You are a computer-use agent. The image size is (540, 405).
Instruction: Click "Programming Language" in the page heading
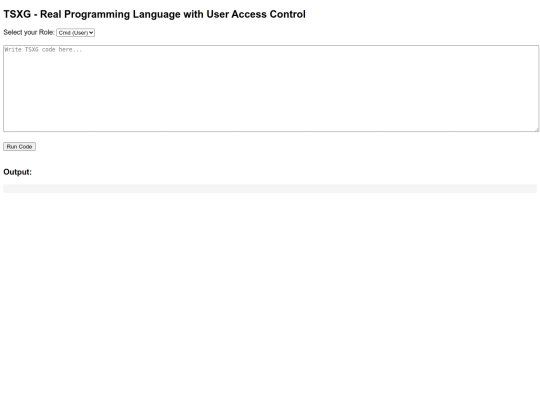(122, 14)
